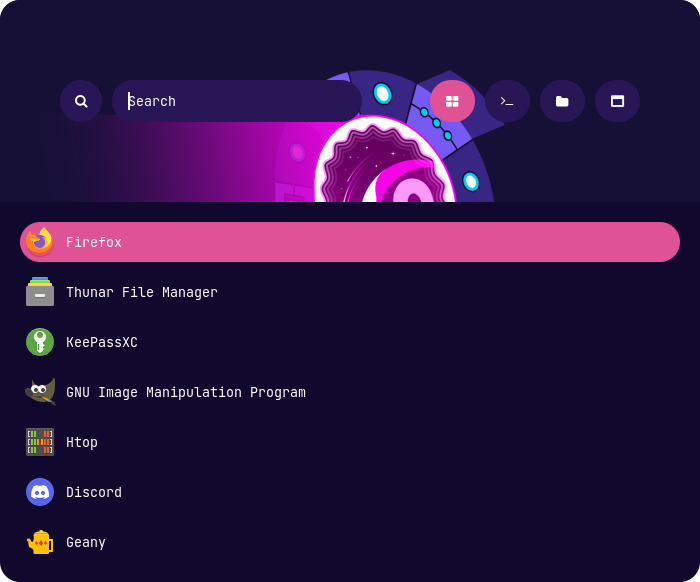
Task: Click the Thunar file drawer icon
Action: click(x=40, y=292)
